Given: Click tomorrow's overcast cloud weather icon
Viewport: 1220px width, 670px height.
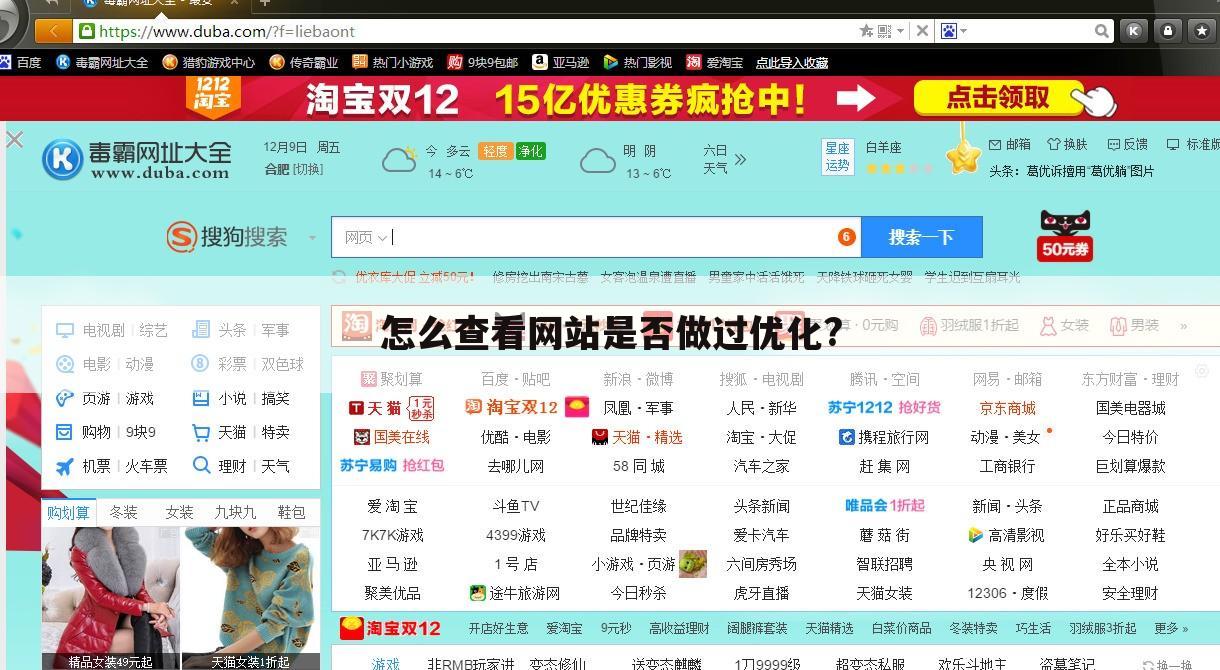Looking at the screenshot, I should (598, 159).
